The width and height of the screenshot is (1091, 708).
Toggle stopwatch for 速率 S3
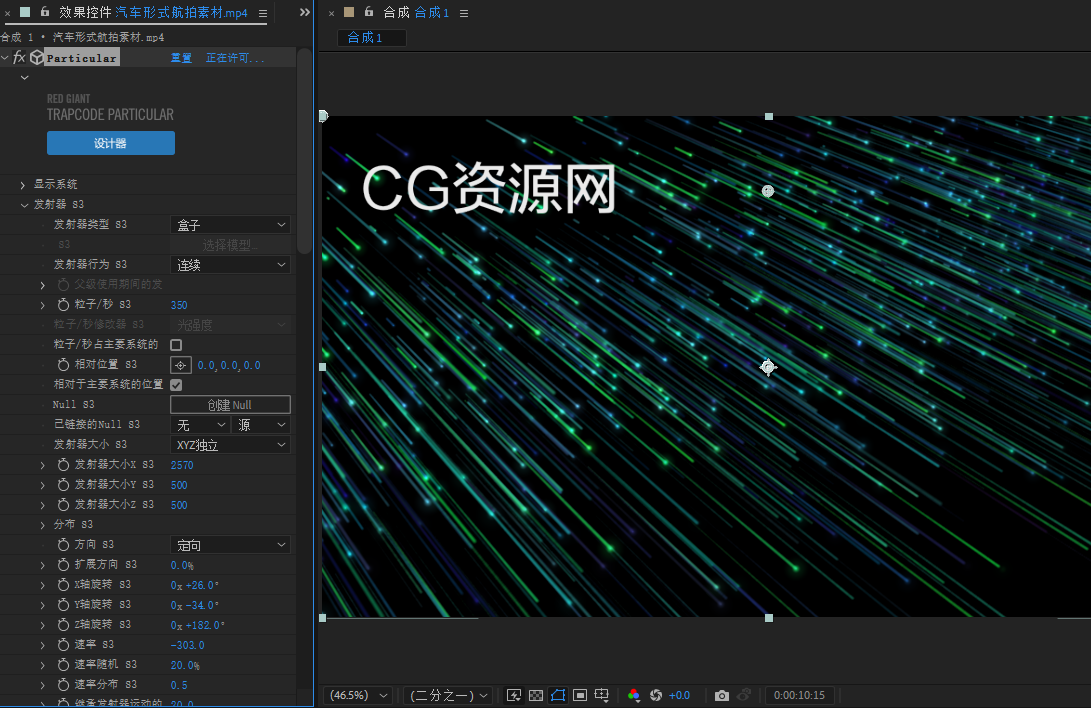tap(63, 645)
